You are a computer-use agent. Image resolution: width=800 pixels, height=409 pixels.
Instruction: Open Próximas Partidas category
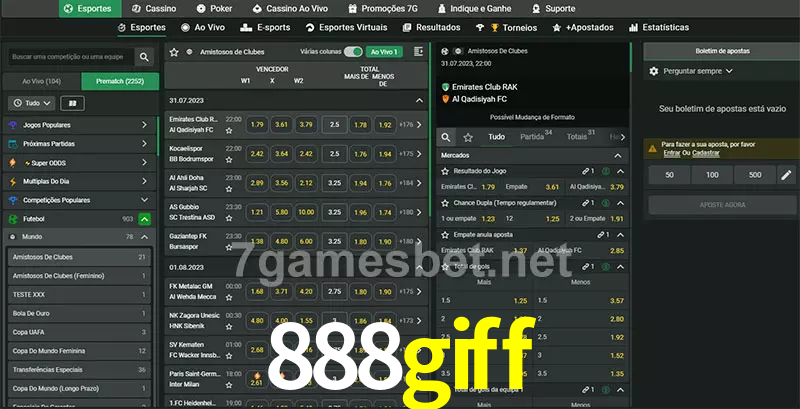(79, 144)
